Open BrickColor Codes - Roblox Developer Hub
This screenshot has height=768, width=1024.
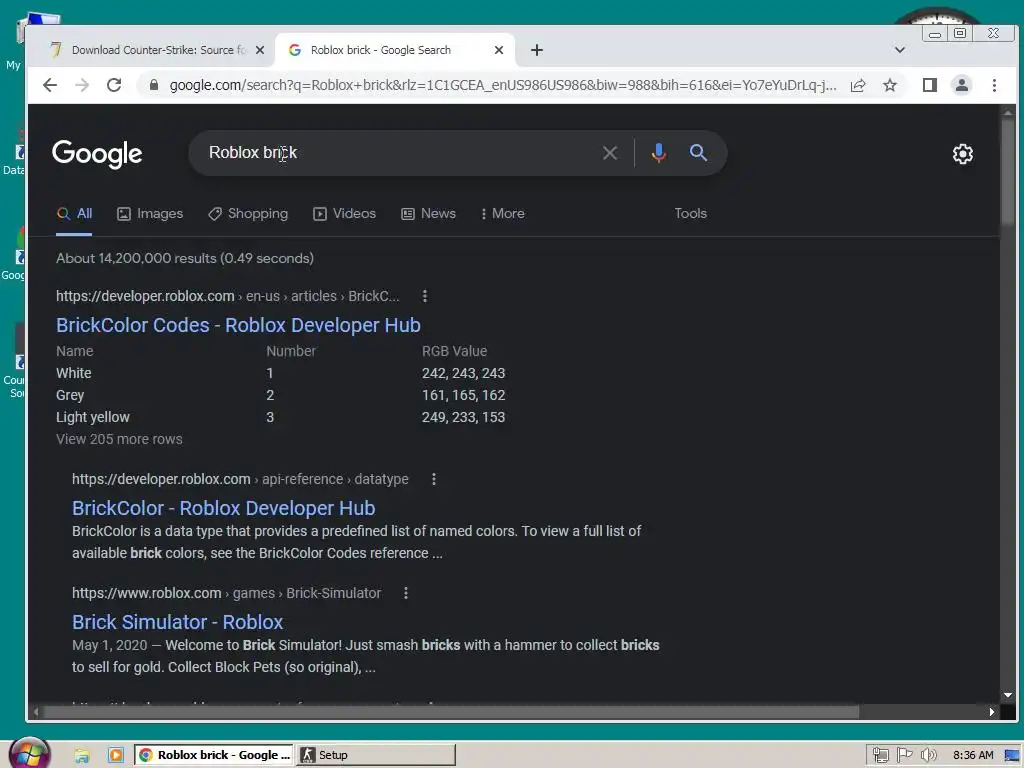point(238,325)
